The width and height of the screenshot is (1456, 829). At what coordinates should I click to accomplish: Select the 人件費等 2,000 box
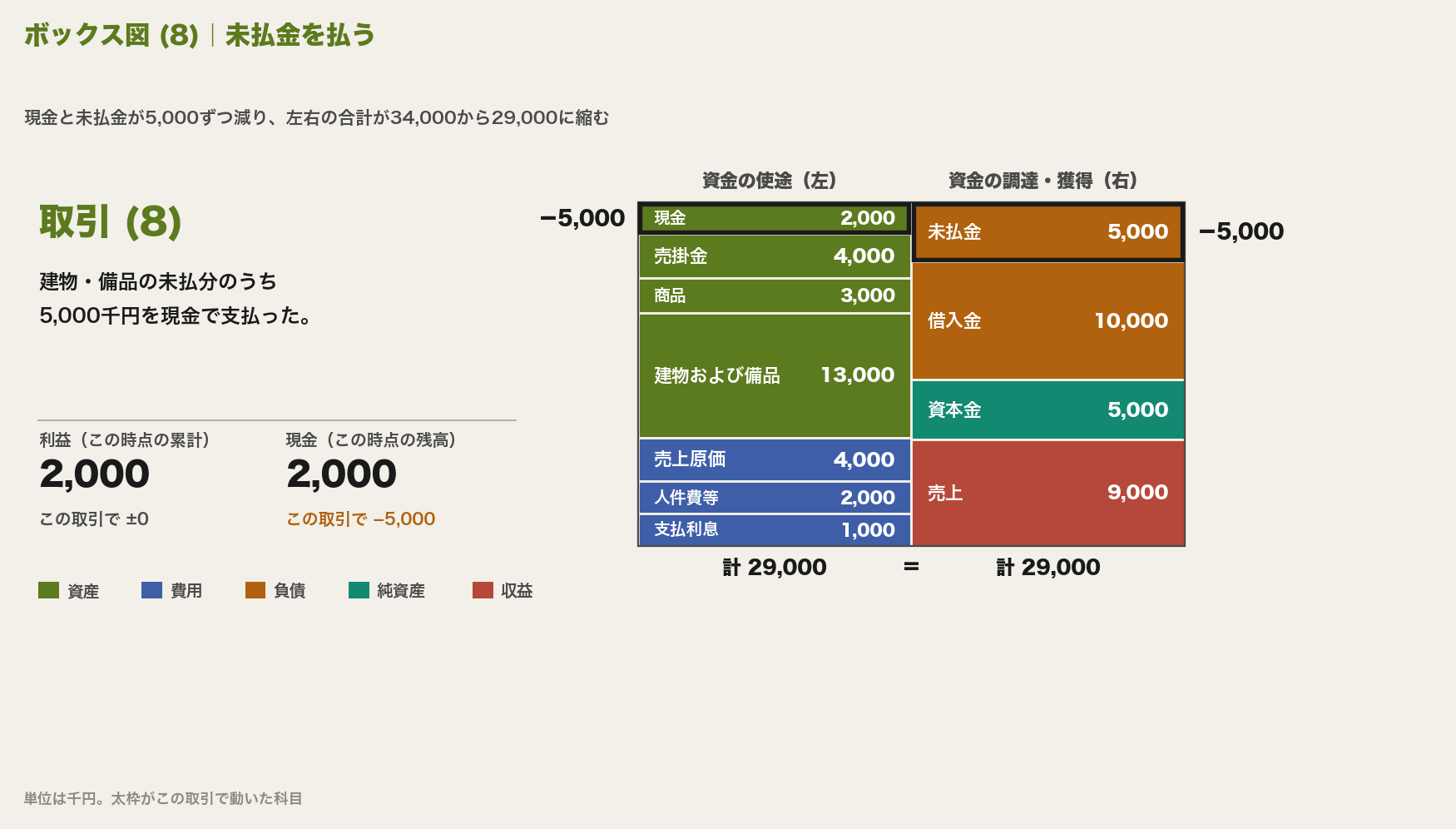[x=775, y=498]
